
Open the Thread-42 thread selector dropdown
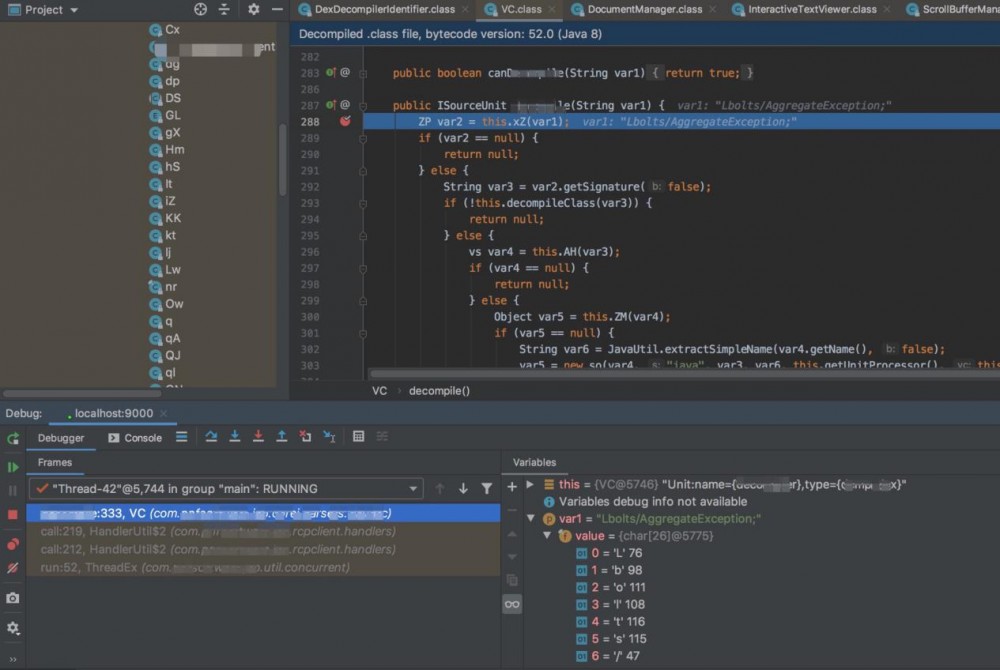[414, 489]
